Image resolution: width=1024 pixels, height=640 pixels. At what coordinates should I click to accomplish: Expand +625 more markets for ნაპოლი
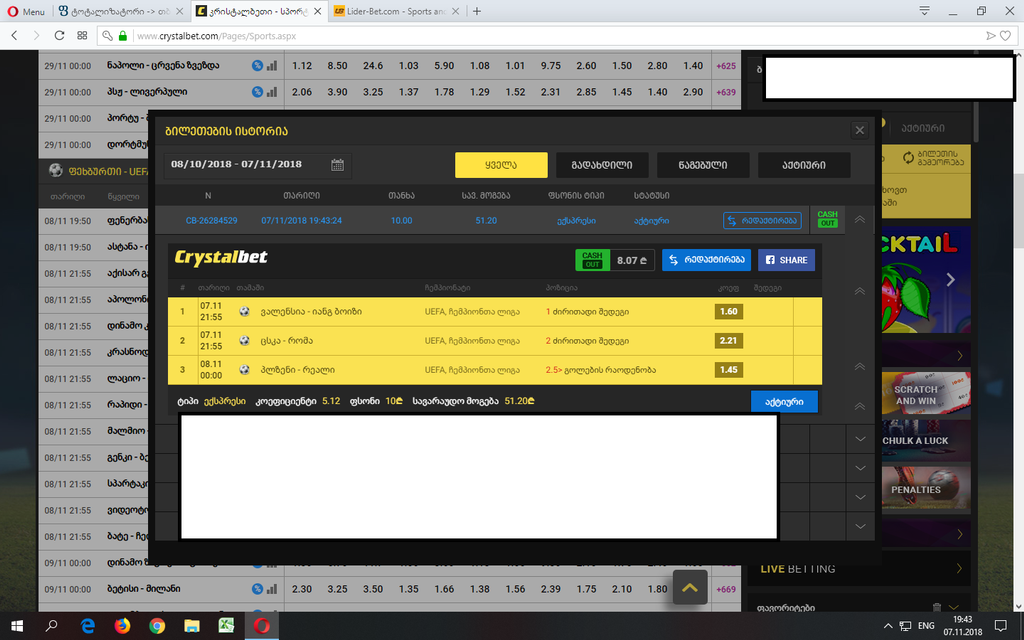pyautogui.click(x=726, y=66)
